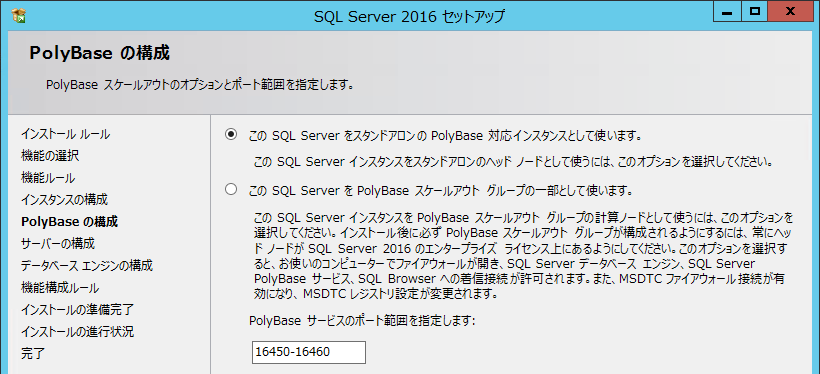This screenshot has height=374, width=820.
Task: Click window title SQL Server 2016 セットアップ
Action: (x=409, y=16)
